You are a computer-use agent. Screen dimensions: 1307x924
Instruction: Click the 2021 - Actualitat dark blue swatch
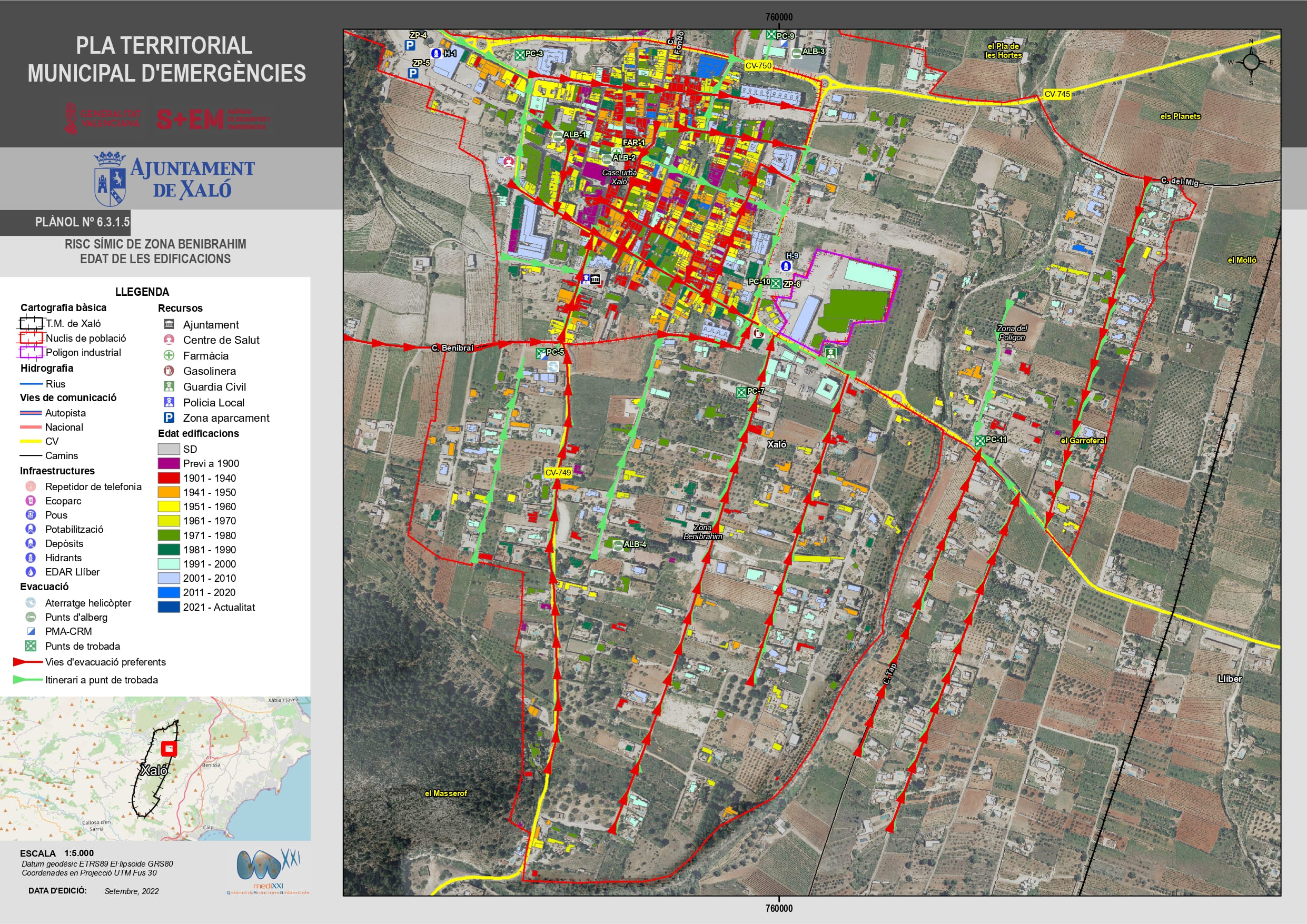[169, 607]
